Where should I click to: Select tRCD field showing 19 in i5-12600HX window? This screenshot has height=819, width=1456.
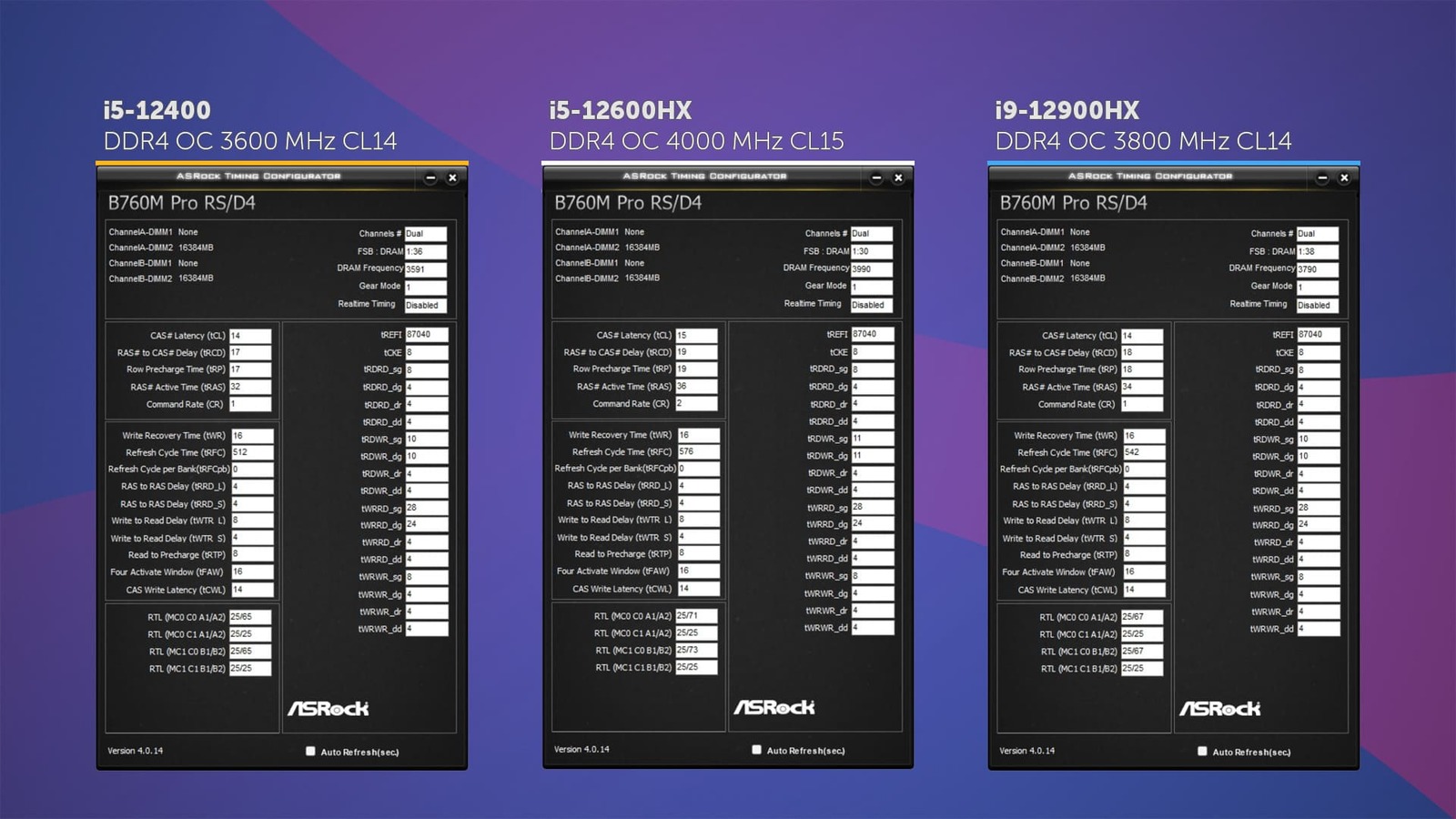pyautogui.click(x=696, y=351)
